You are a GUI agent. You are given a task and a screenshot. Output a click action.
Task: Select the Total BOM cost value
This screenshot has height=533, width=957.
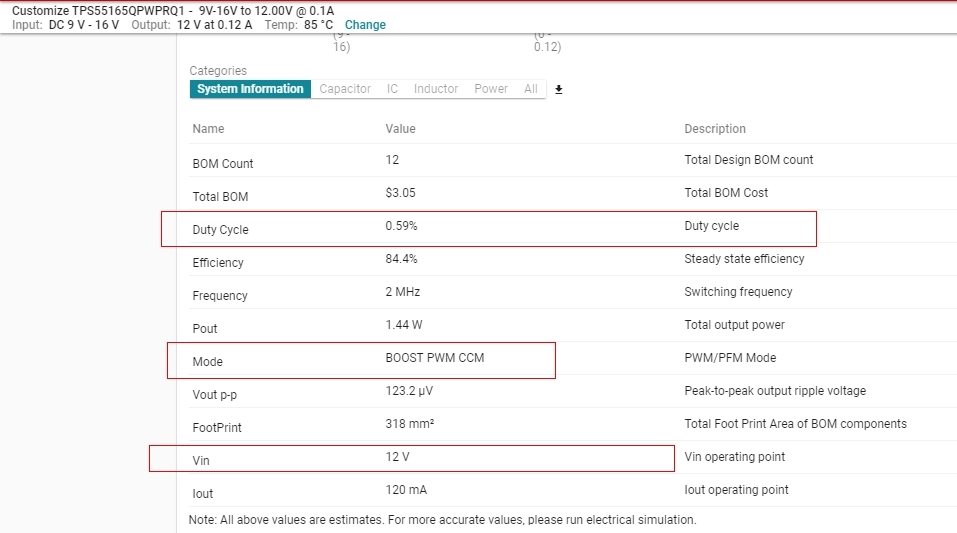pyautogui.click(x=401, y=193)
